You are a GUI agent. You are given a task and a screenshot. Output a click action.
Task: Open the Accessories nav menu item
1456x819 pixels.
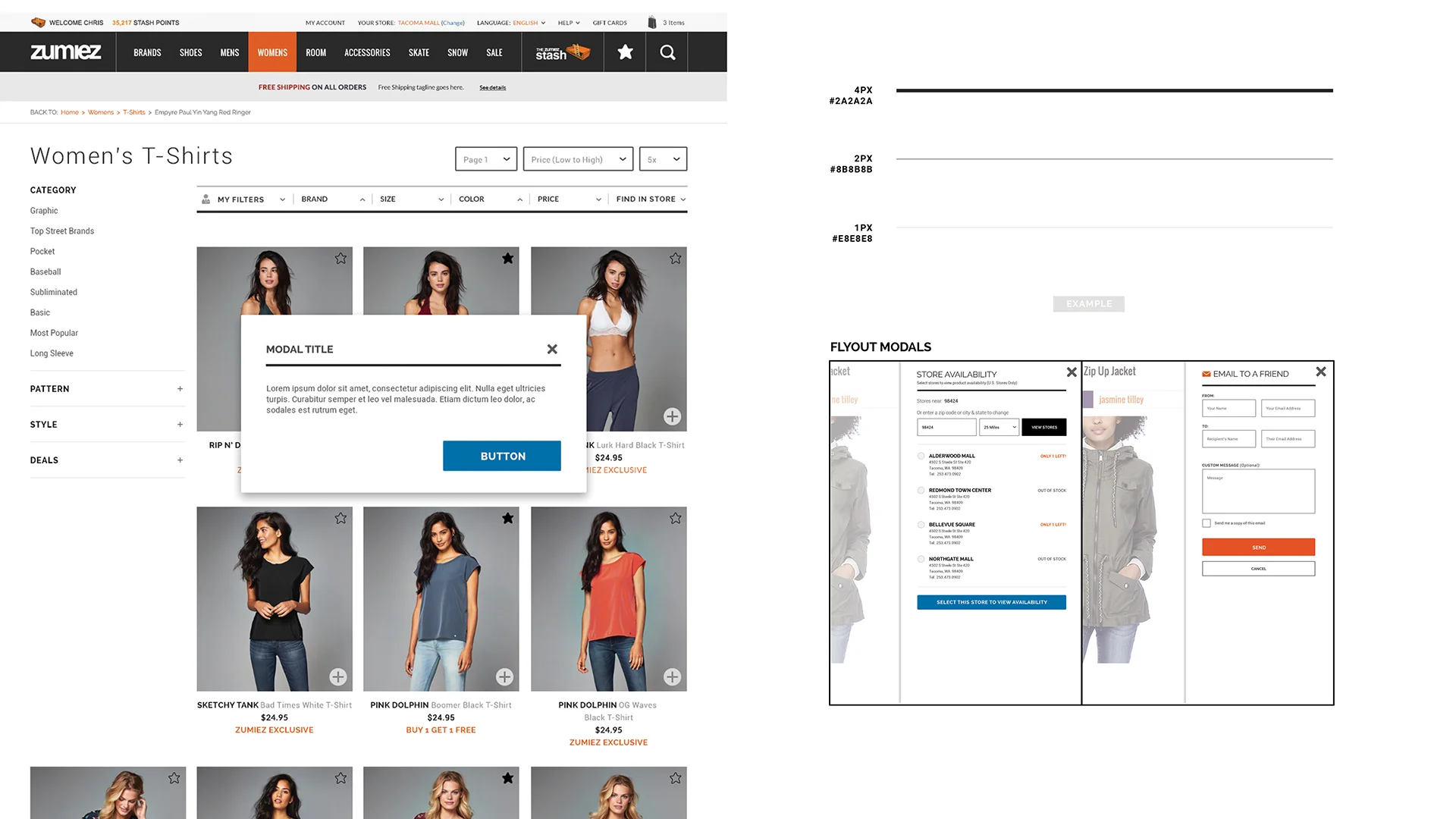point(367,52)
